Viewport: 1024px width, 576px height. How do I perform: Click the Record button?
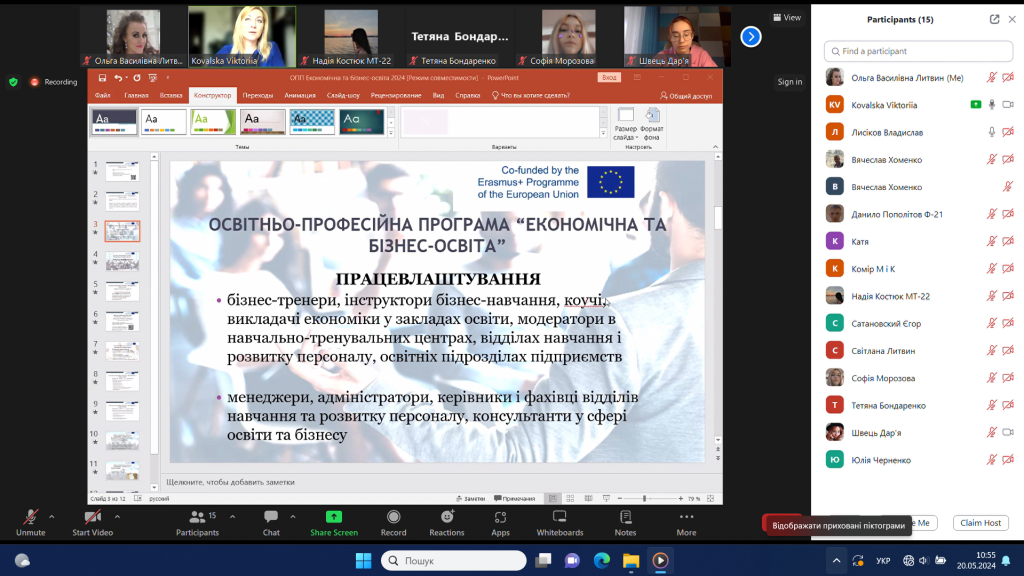pyautogui.click(x=393, y=523)
